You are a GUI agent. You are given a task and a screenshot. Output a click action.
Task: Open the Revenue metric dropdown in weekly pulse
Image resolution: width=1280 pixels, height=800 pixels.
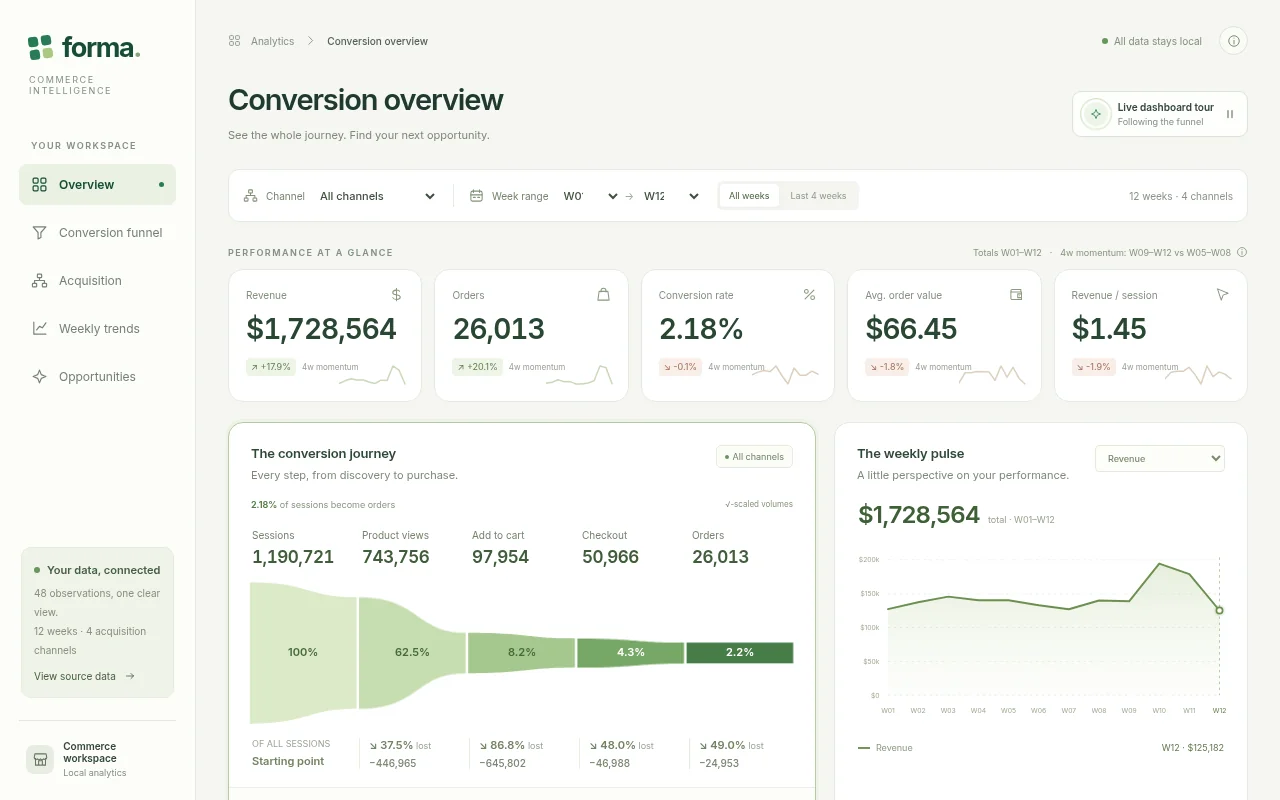point(1160,458)
